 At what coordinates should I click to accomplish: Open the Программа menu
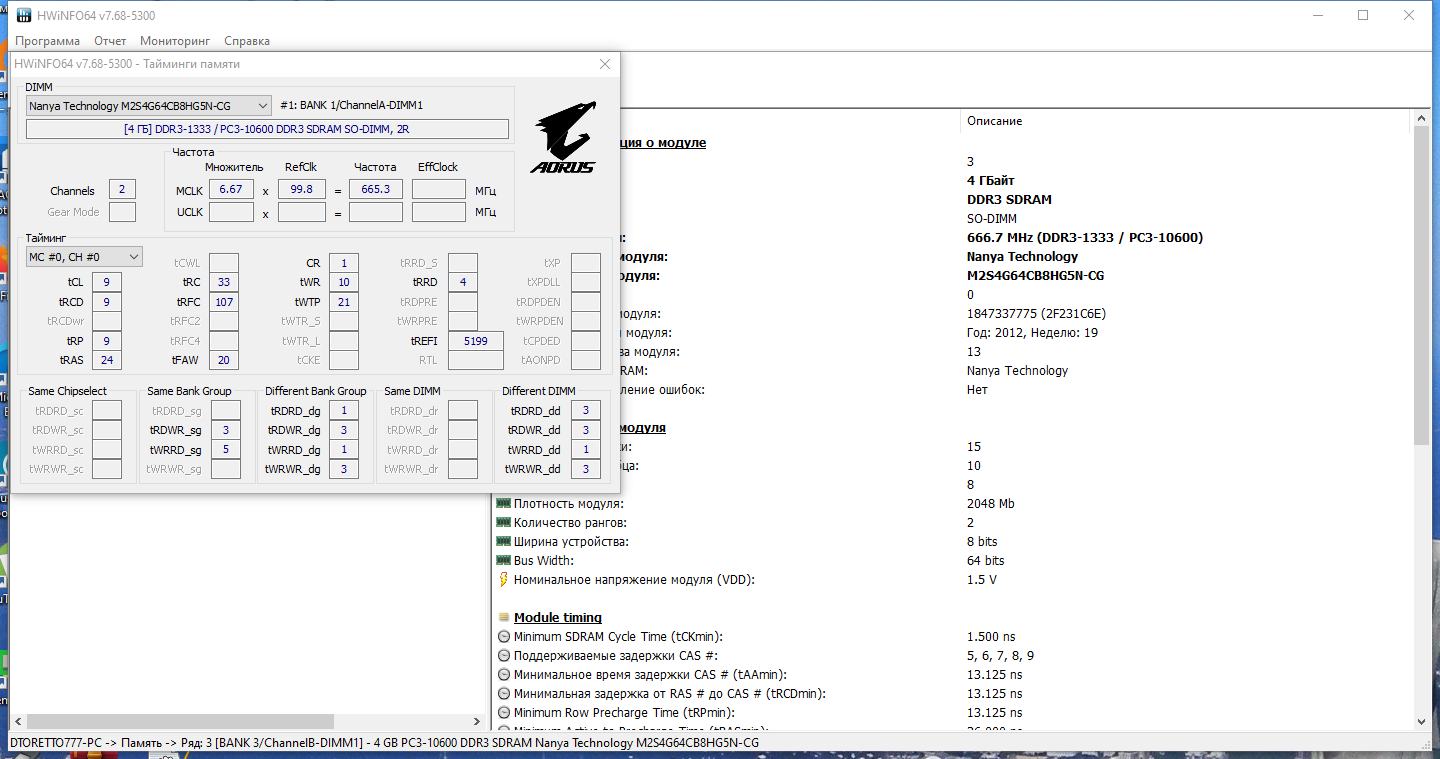click(x=47, y=41)
